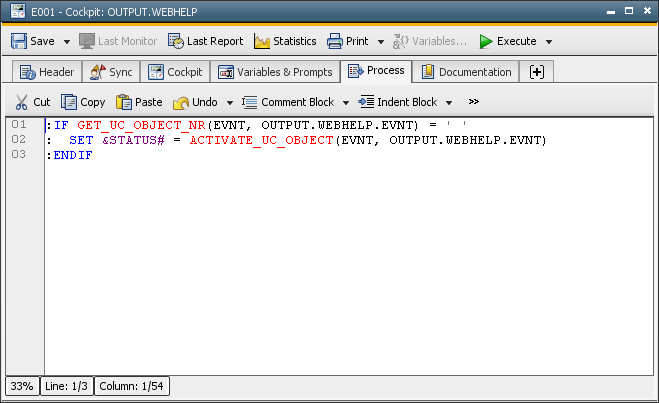Image resolution: width=659 pixels, height=403 pixels.
Task: Click GET_UC_OBJECT_NR in line 01
Action: click(141, 125)
